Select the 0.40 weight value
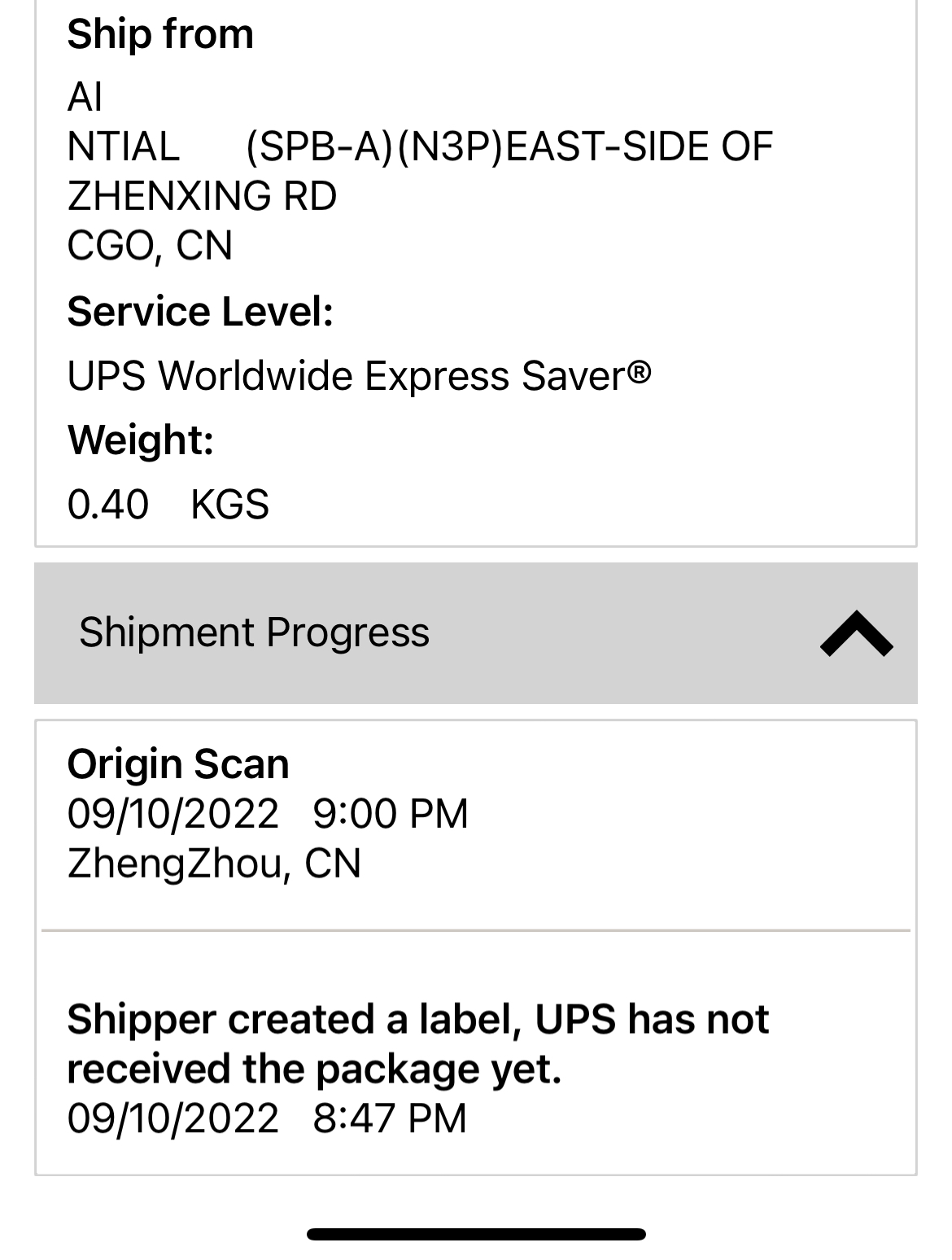Image resolution: width=952 pixels, height=1260 pixels. (107, 504)
